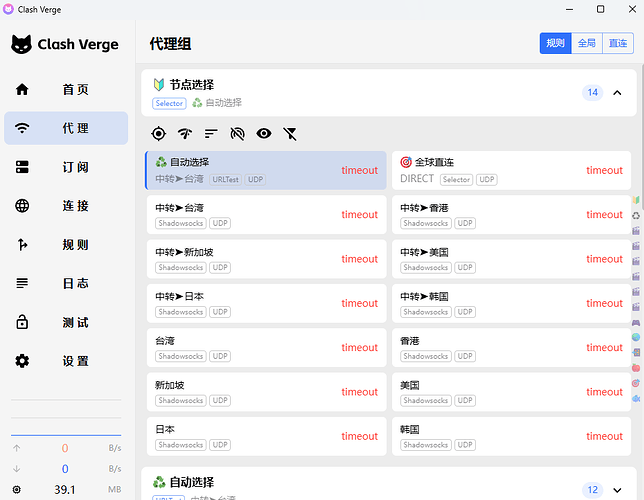644x500 pixels.
Task: Choose the plain 台湾 Shadowsocks node
Action: pyautogui.click(x=267, y=348)
